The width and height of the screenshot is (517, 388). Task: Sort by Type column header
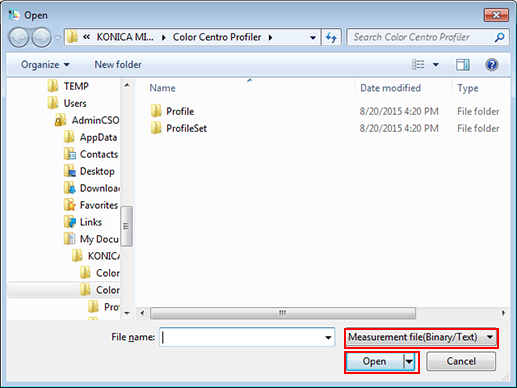point(468,88)
